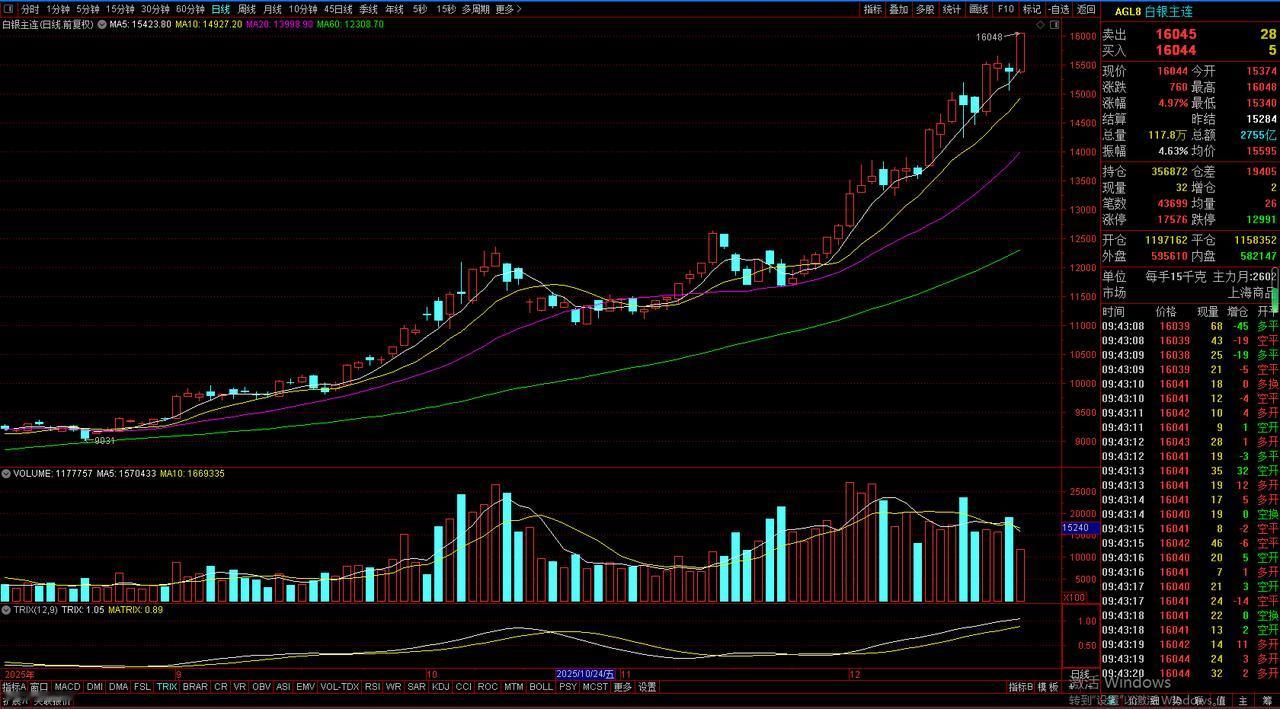Image resolution: width=1280 pixels, height=709 pixels.
Task: Expand 更多 indicators in bottom bar
Action: tap(623, 687)
